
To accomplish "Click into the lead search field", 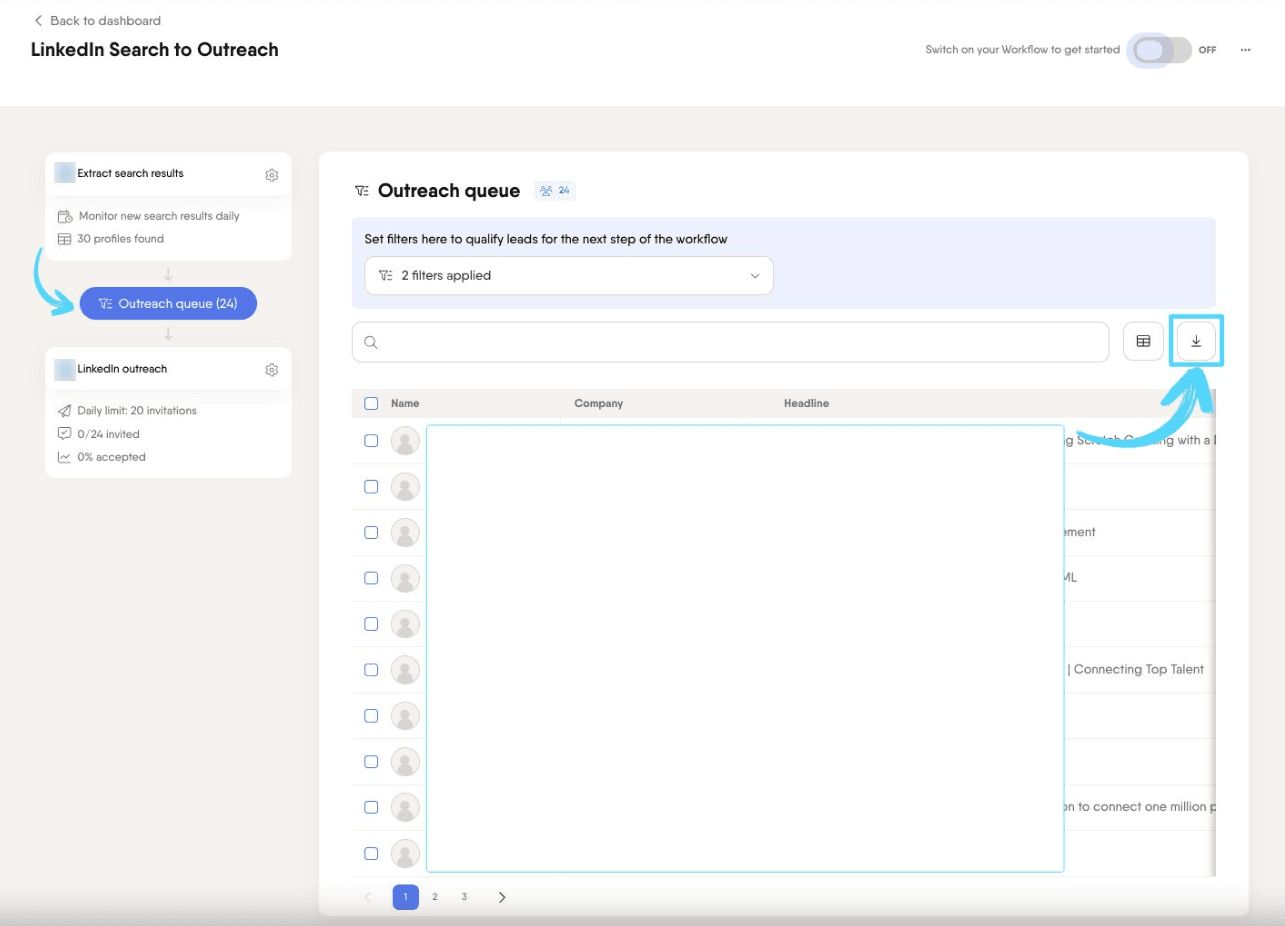I will 730,342.
